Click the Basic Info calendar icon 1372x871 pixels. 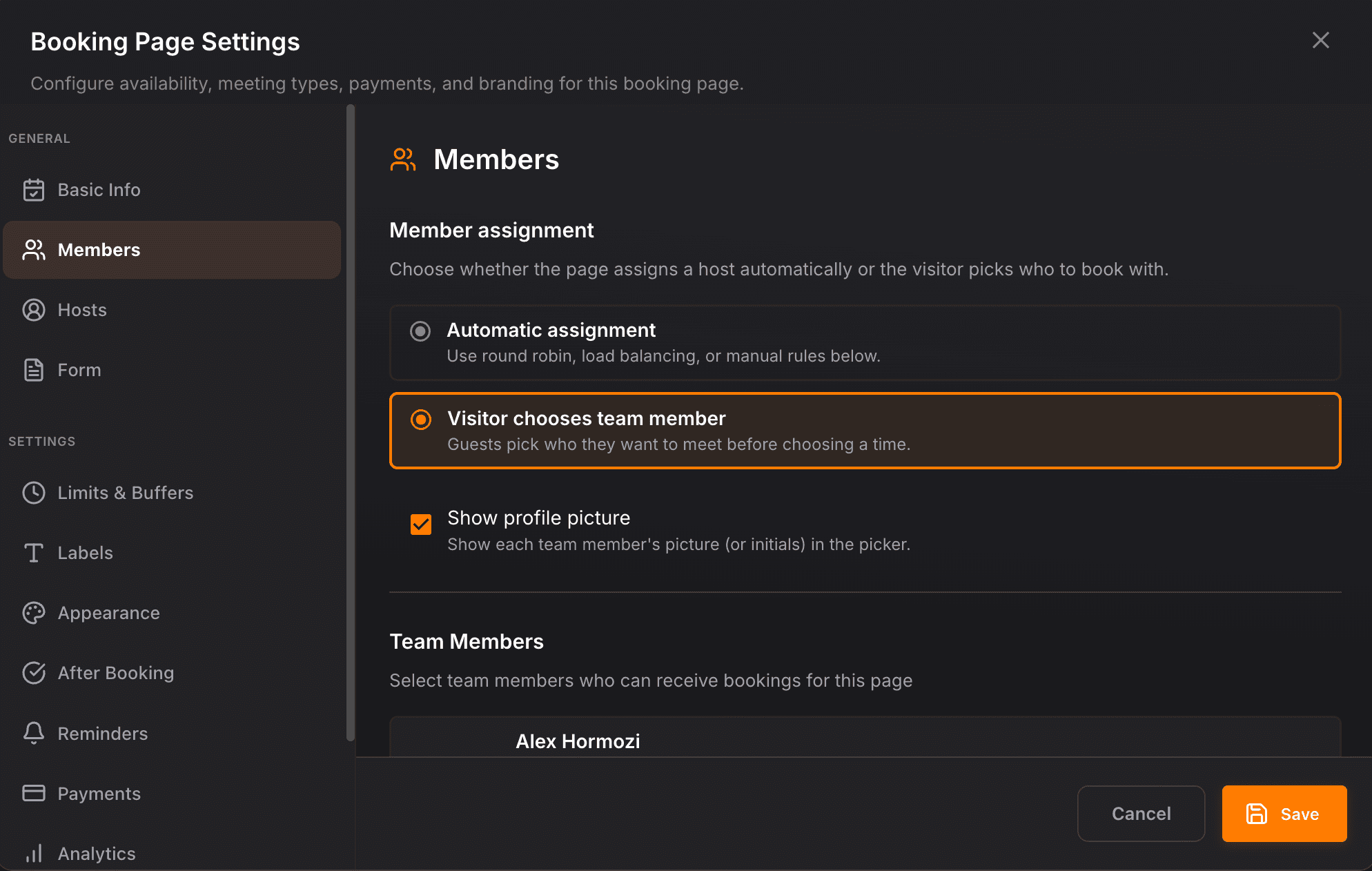tap(33, 190)
